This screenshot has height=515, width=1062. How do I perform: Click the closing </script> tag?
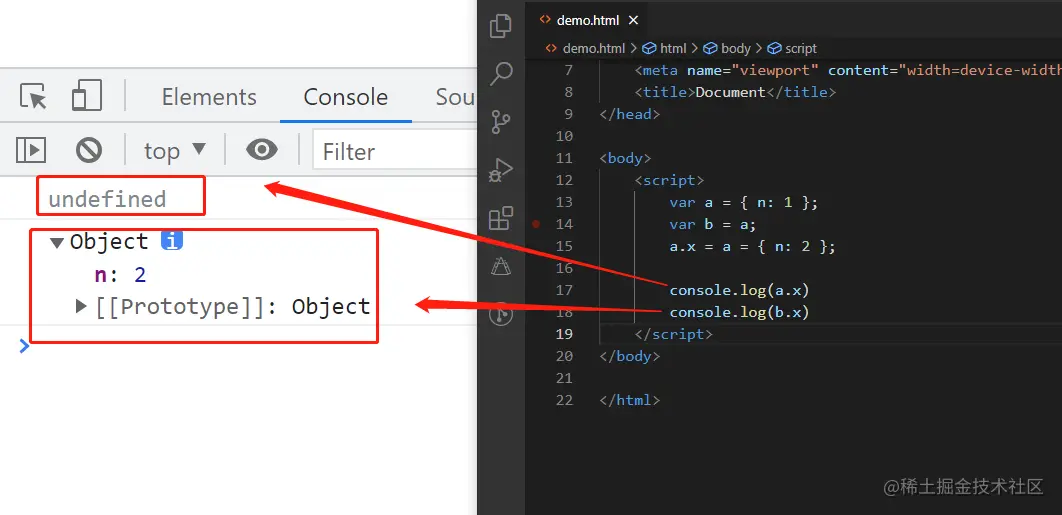[673, 334]
